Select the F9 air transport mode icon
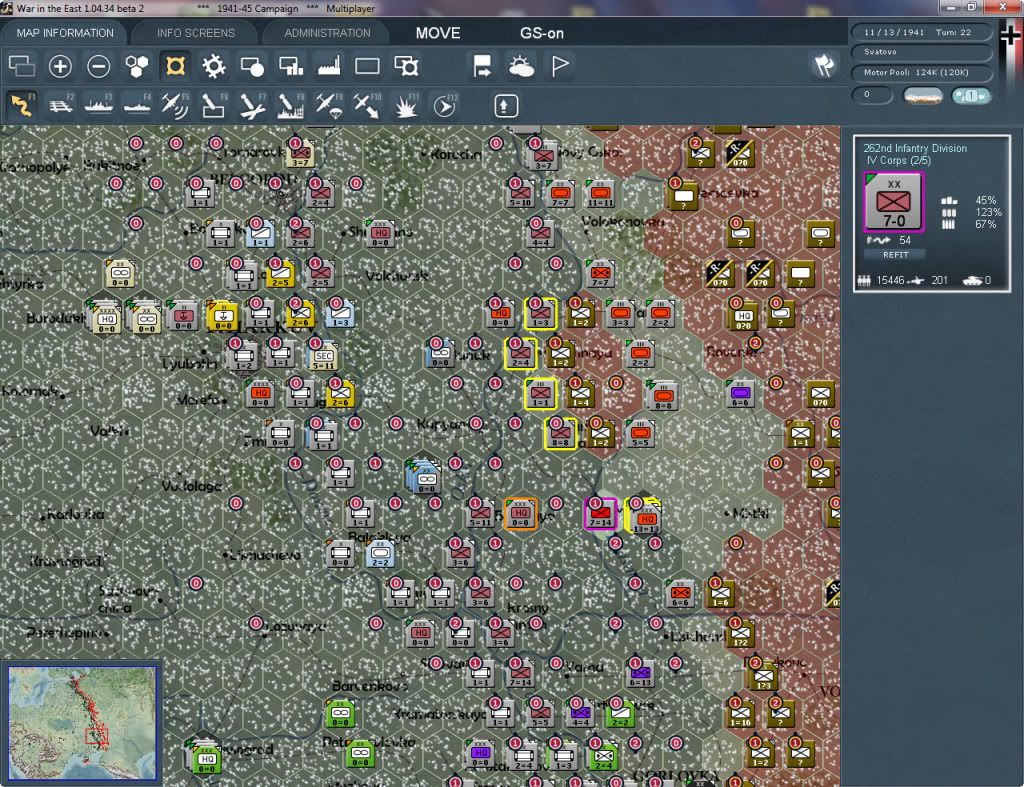The height and width of the screenshot is (787, 1024). click(328, 105)
